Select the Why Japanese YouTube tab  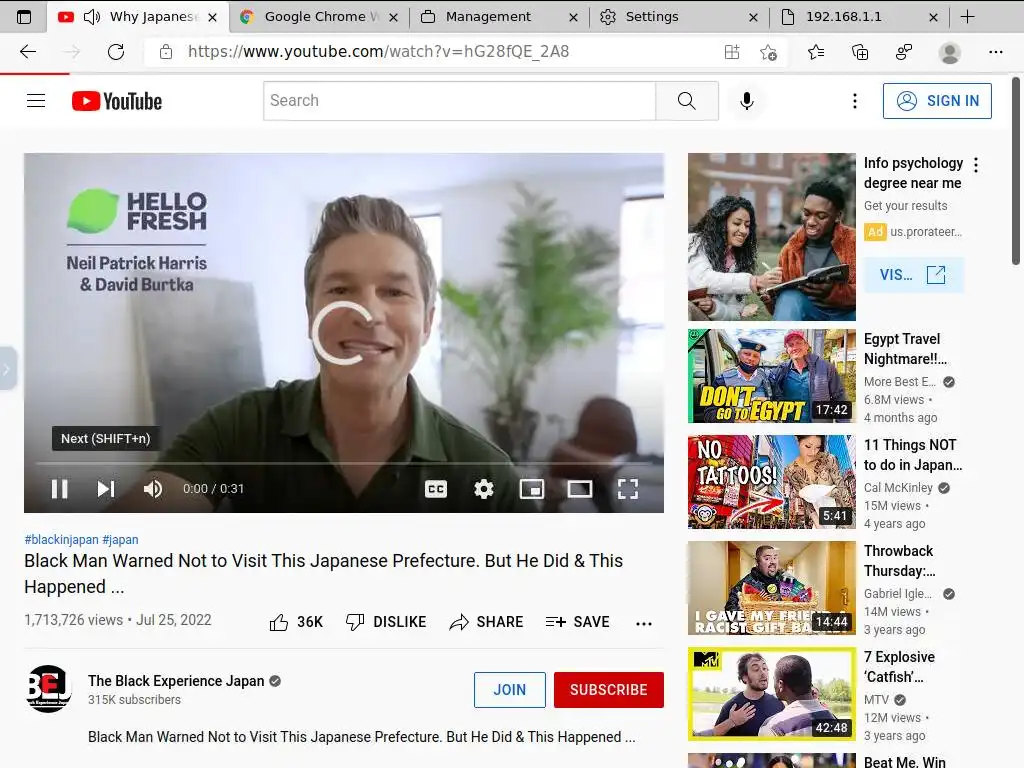click(138, 17)
